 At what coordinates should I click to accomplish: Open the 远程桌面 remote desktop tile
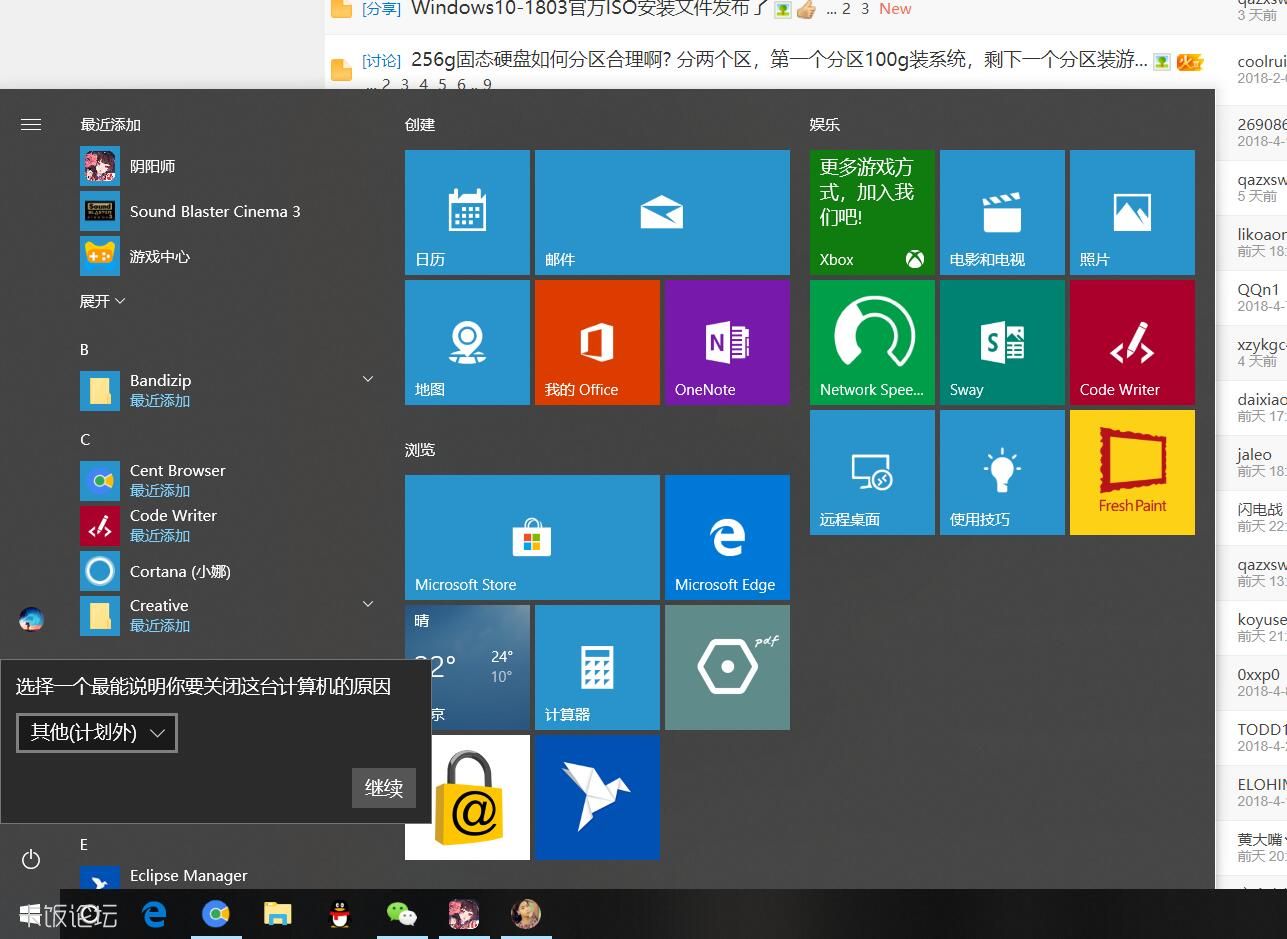[872, 472]
